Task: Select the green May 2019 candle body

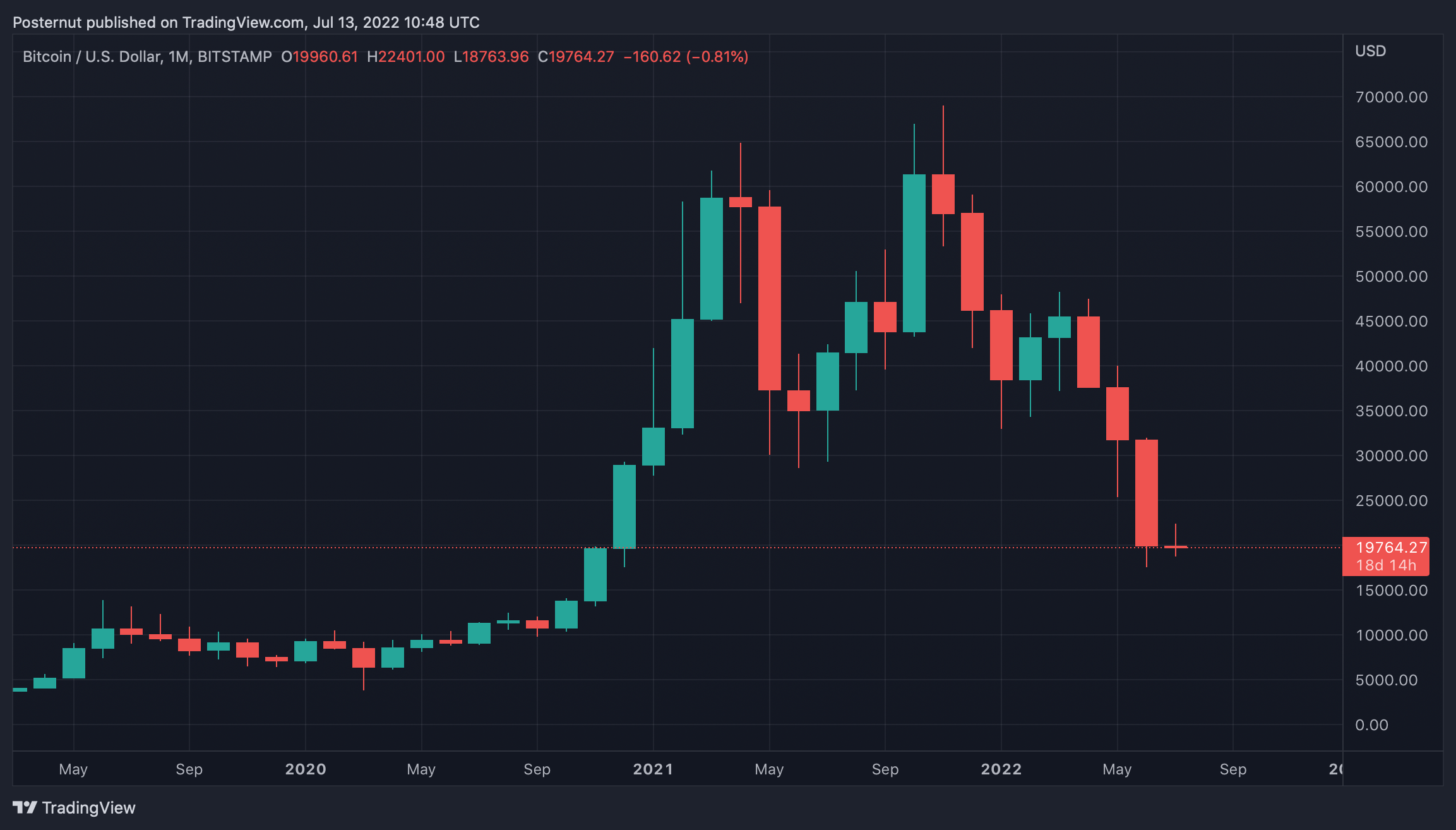Action: (74, 663)
